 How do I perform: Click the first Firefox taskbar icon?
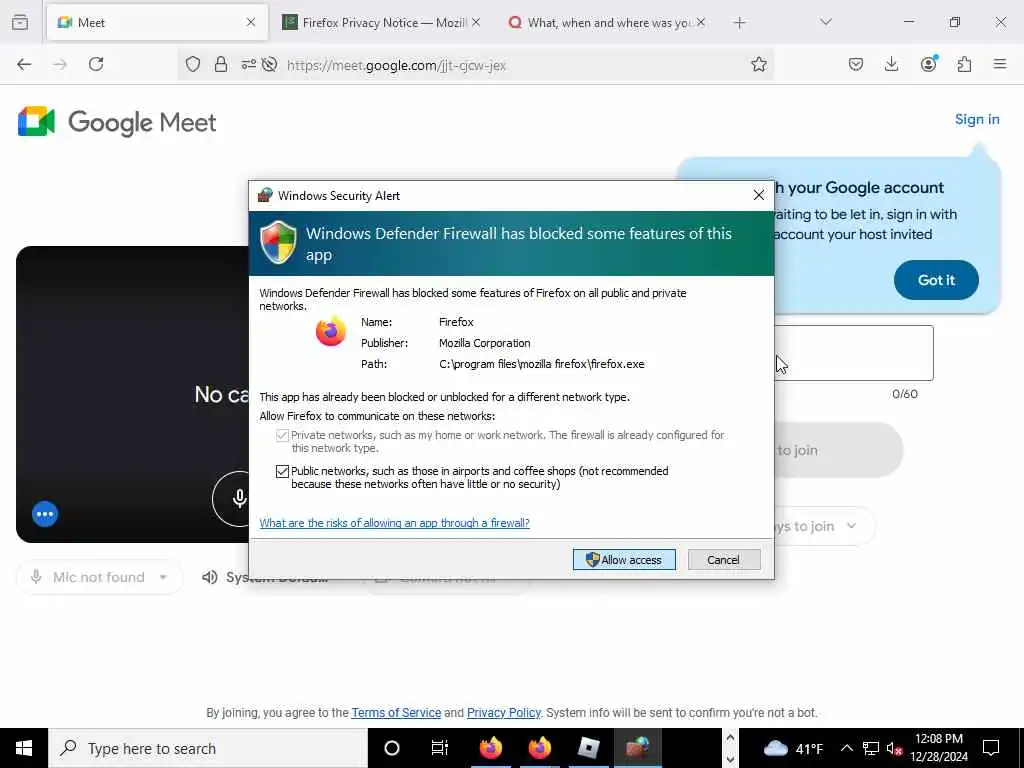490,748
